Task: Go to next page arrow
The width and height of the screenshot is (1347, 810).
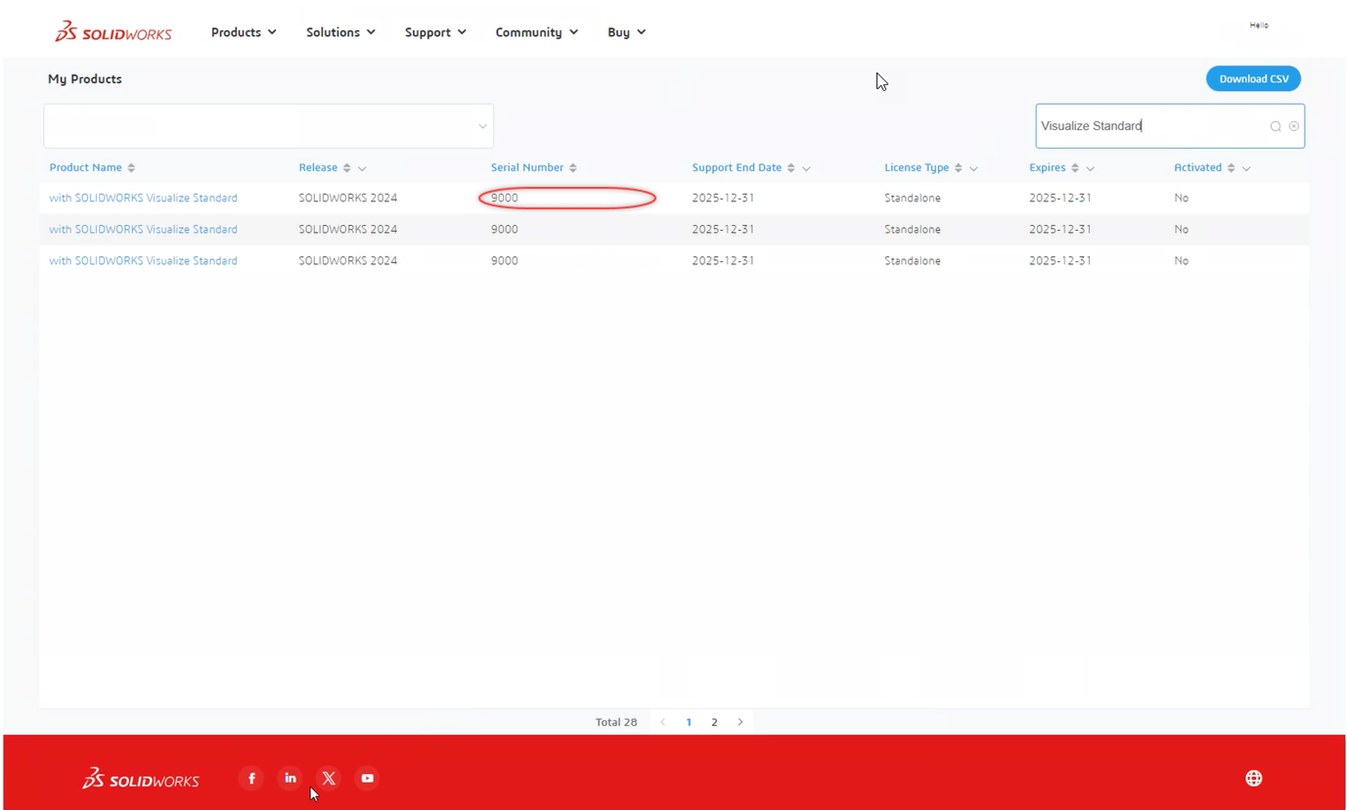Action: [x=740, y=722]
